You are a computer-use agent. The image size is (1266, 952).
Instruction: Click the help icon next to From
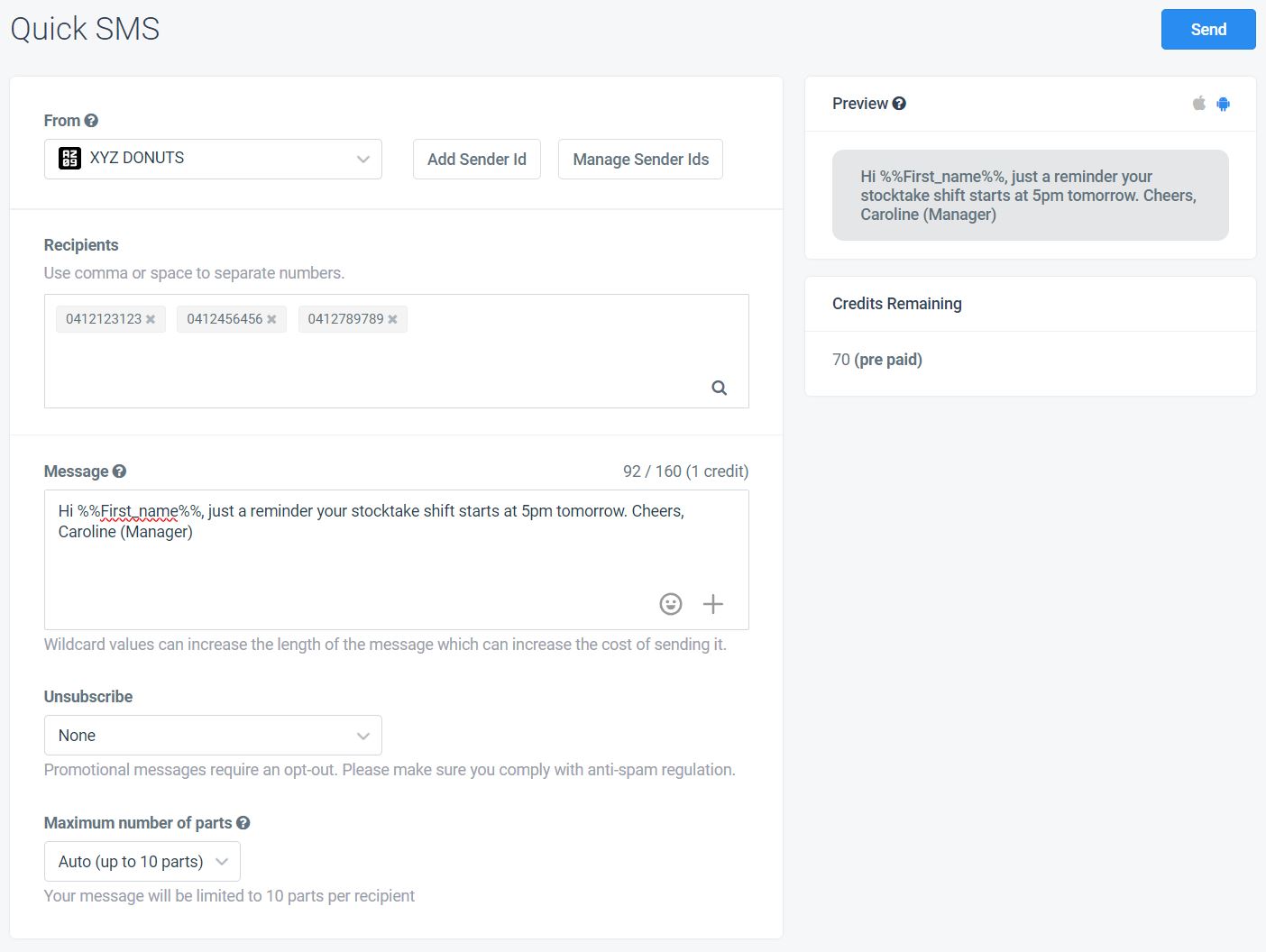(x=93, y=119)
